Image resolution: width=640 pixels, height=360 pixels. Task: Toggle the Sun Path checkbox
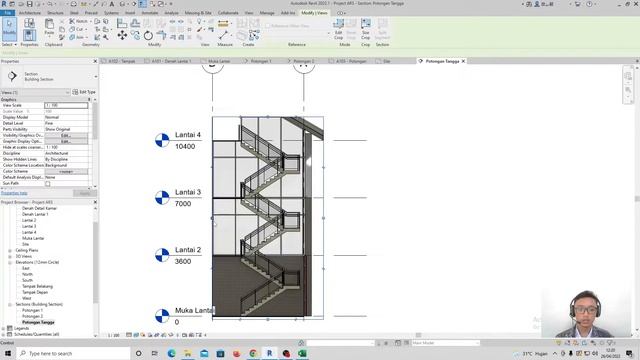click(48, 184)
